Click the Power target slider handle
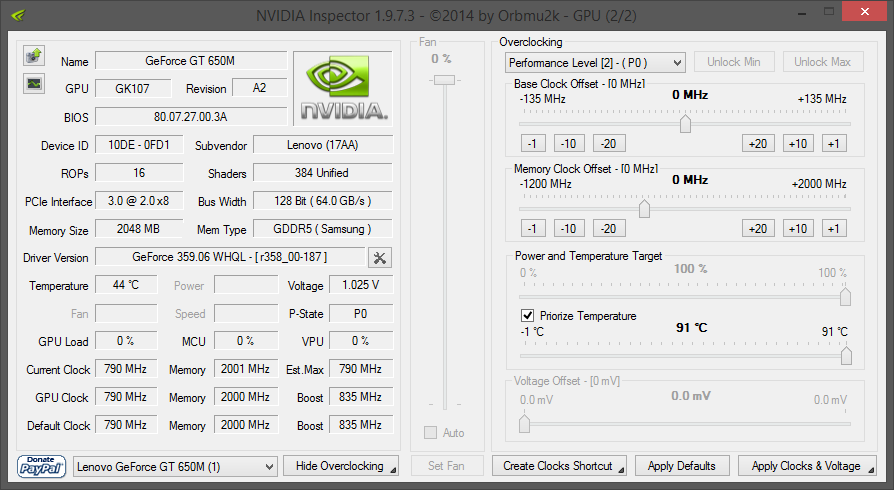The height and width of the screenshot is (490, 894). coord(846,297)
